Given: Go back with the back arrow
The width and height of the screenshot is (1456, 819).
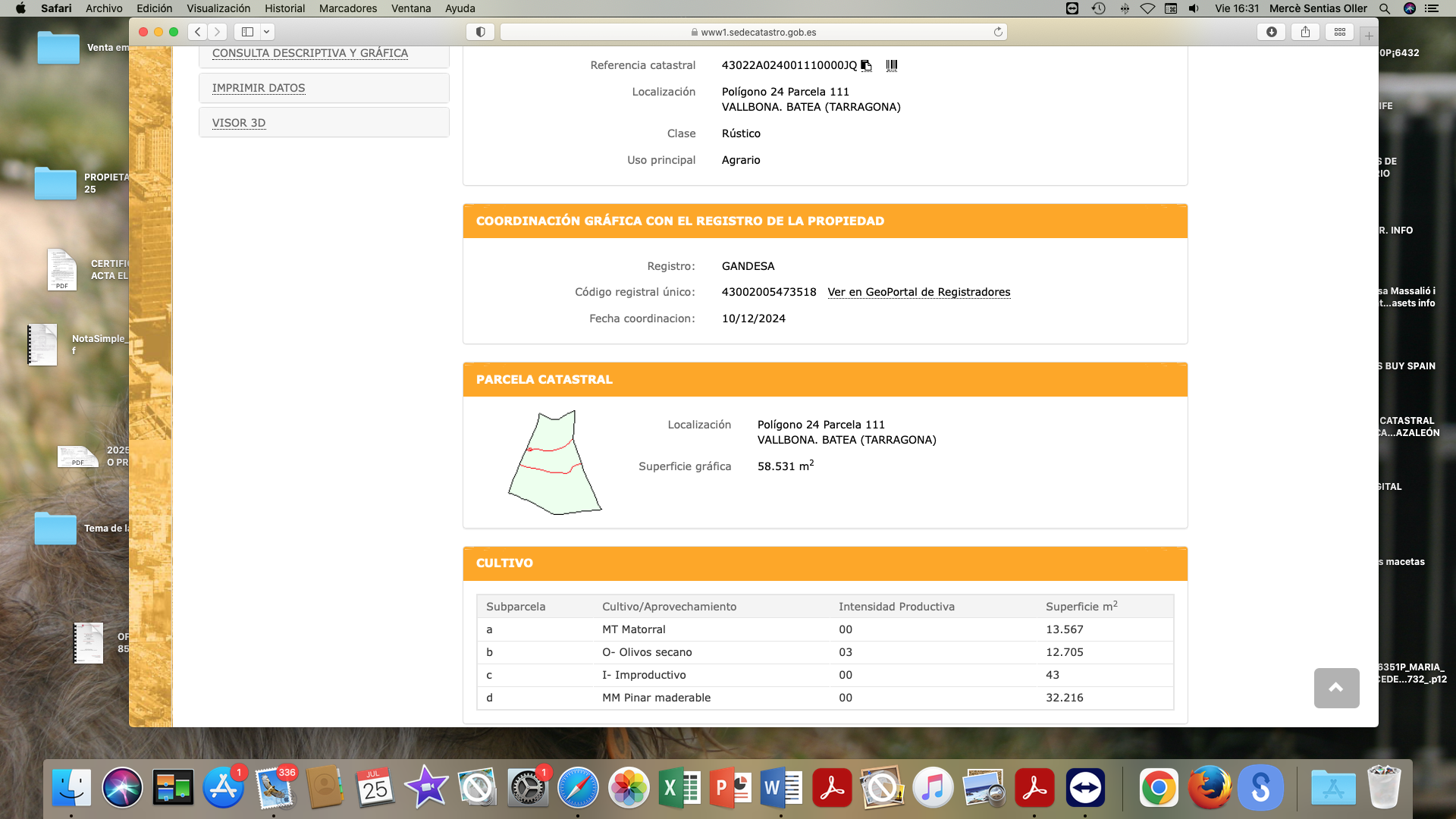Looking at the screenshot, I should (x=198, y=32).
